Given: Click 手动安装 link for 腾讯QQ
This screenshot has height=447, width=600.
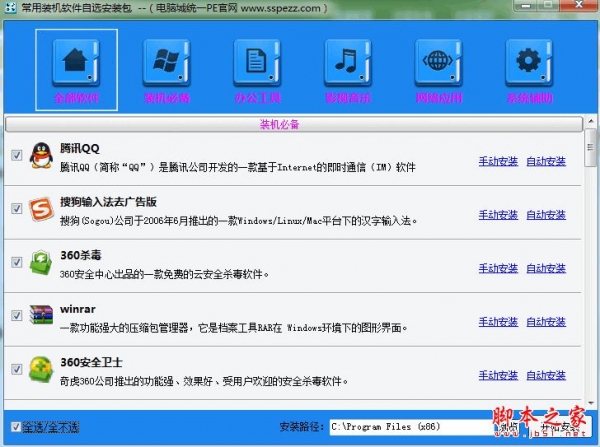Looking at the screenshot, I should pyautogui.click(x=498, y=162).
